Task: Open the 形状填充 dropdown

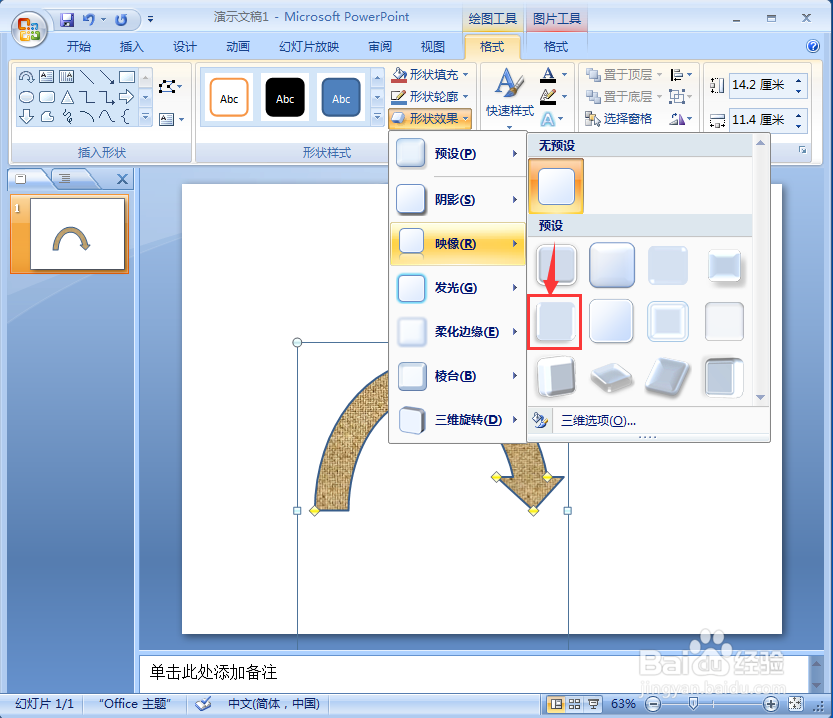Action: (x=430, y=74)
